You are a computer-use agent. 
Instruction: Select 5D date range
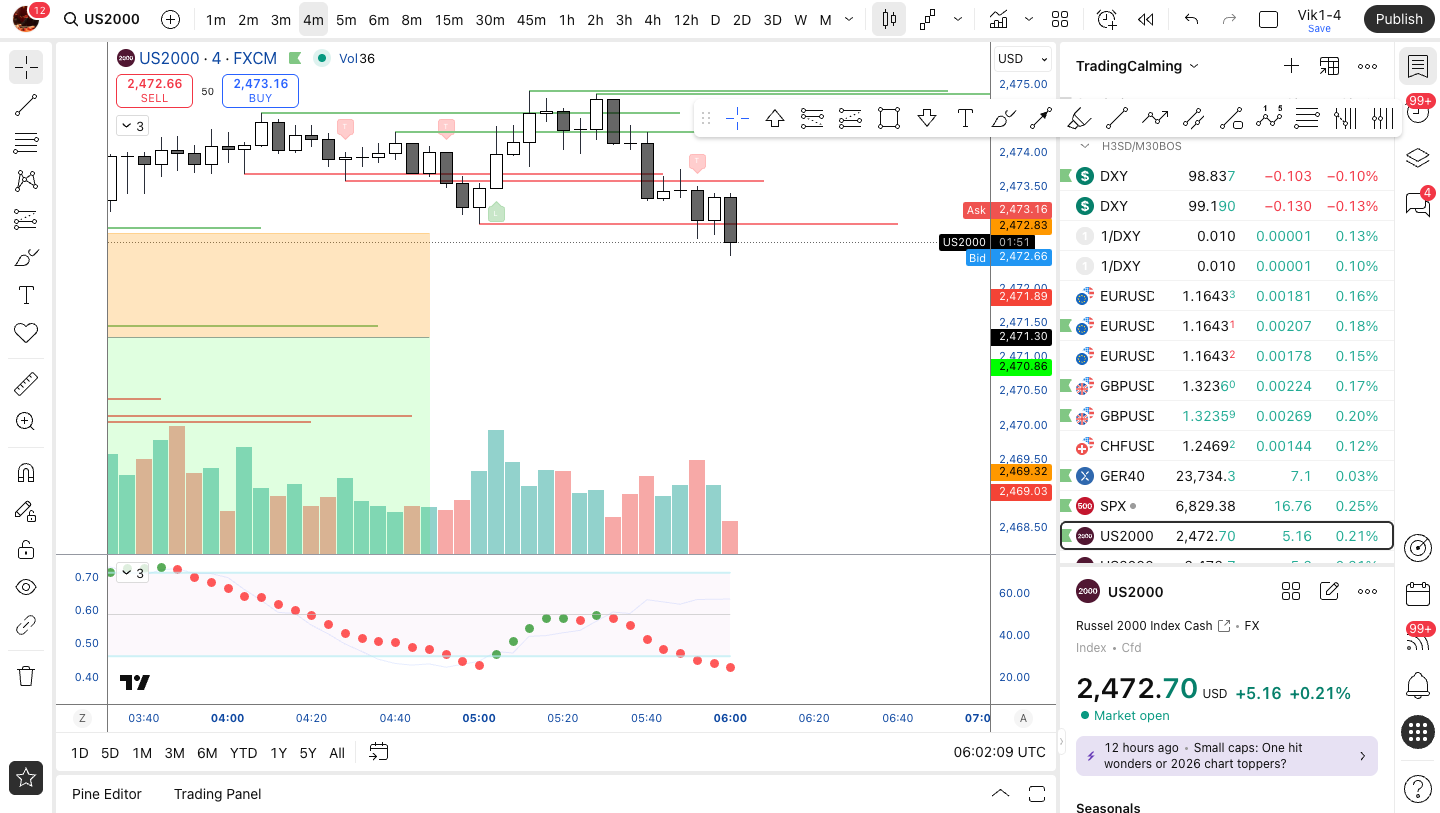[x=110, y=753]
